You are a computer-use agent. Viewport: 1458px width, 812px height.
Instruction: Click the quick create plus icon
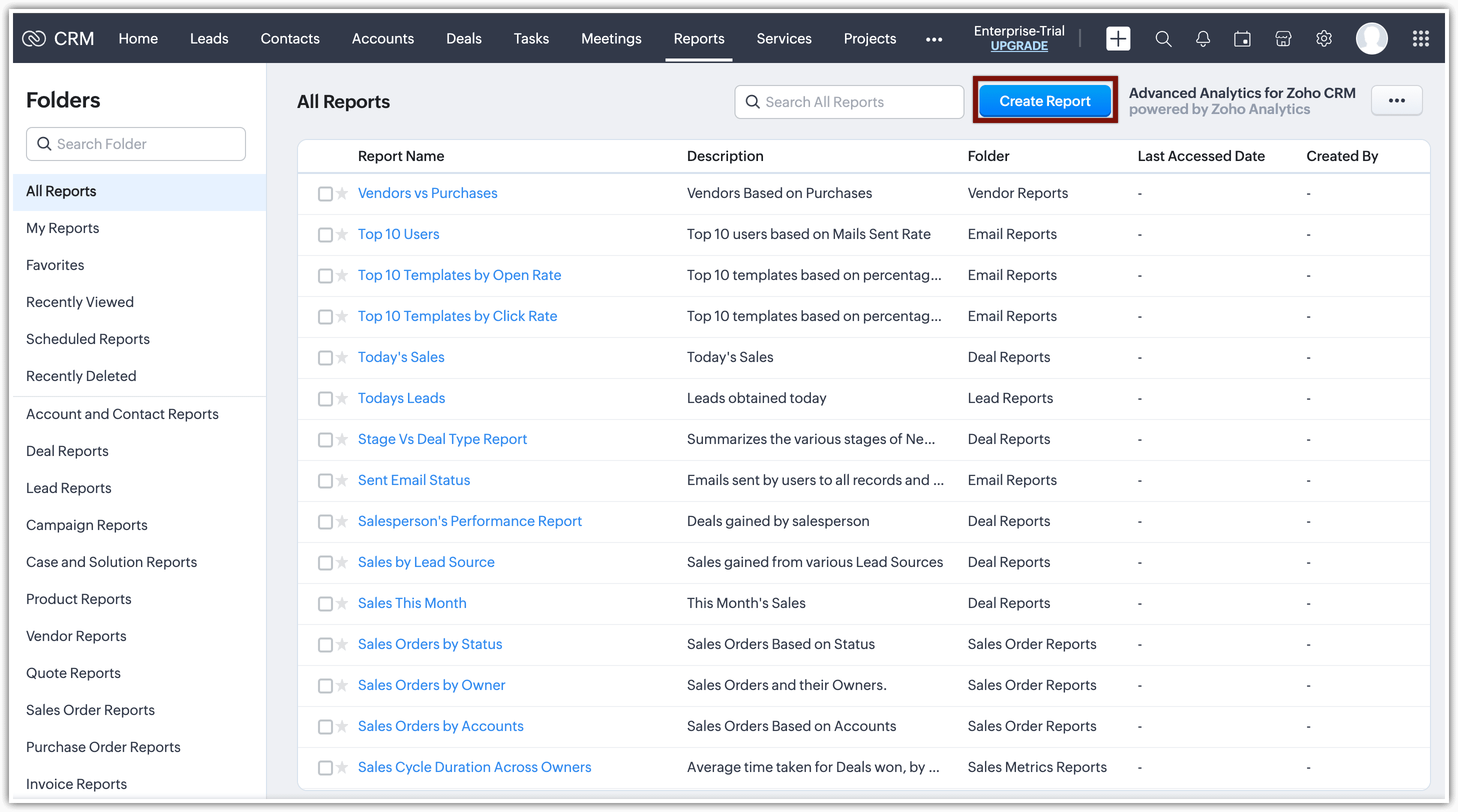(1118, 38)
